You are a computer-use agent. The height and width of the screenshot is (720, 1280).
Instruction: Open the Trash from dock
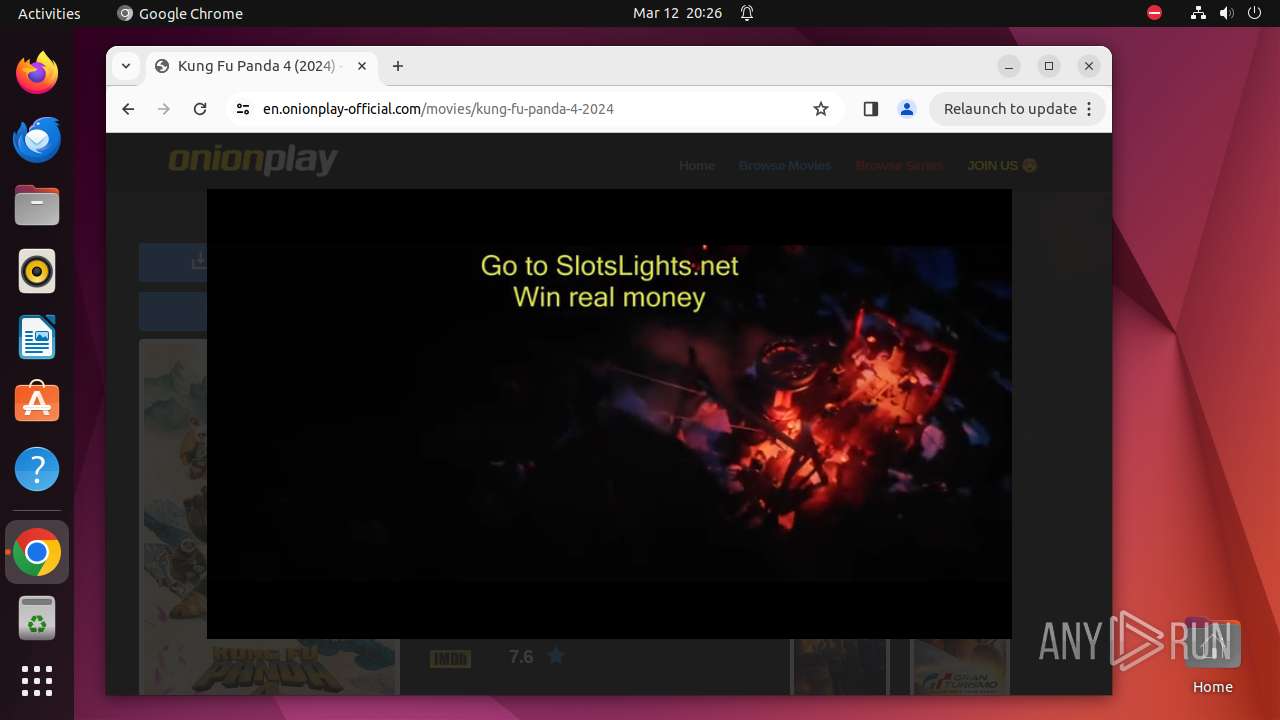tap(37, 618)
